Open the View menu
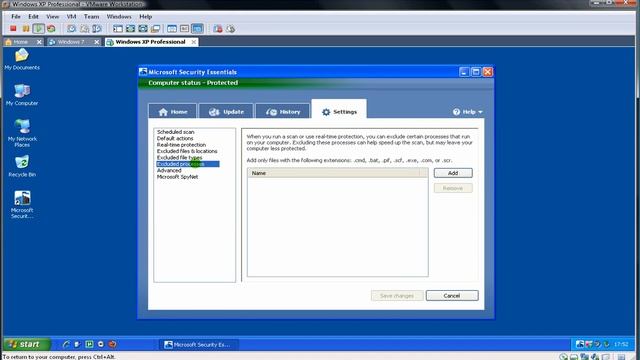The width and height of the screenshot is (640, 360). pyautogui.click(x=53, y=17)
